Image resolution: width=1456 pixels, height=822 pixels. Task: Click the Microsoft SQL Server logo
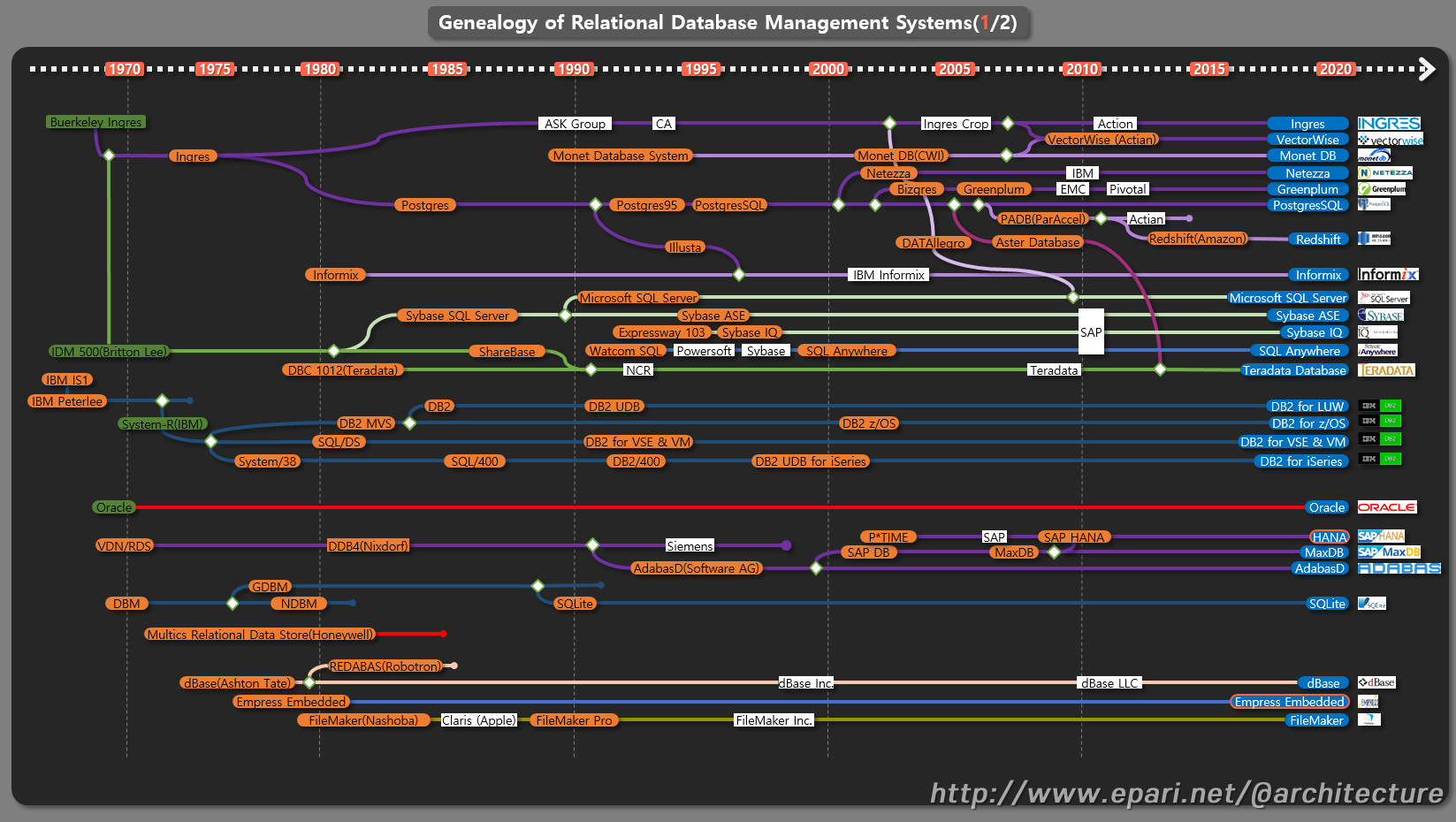(1384, 298)
